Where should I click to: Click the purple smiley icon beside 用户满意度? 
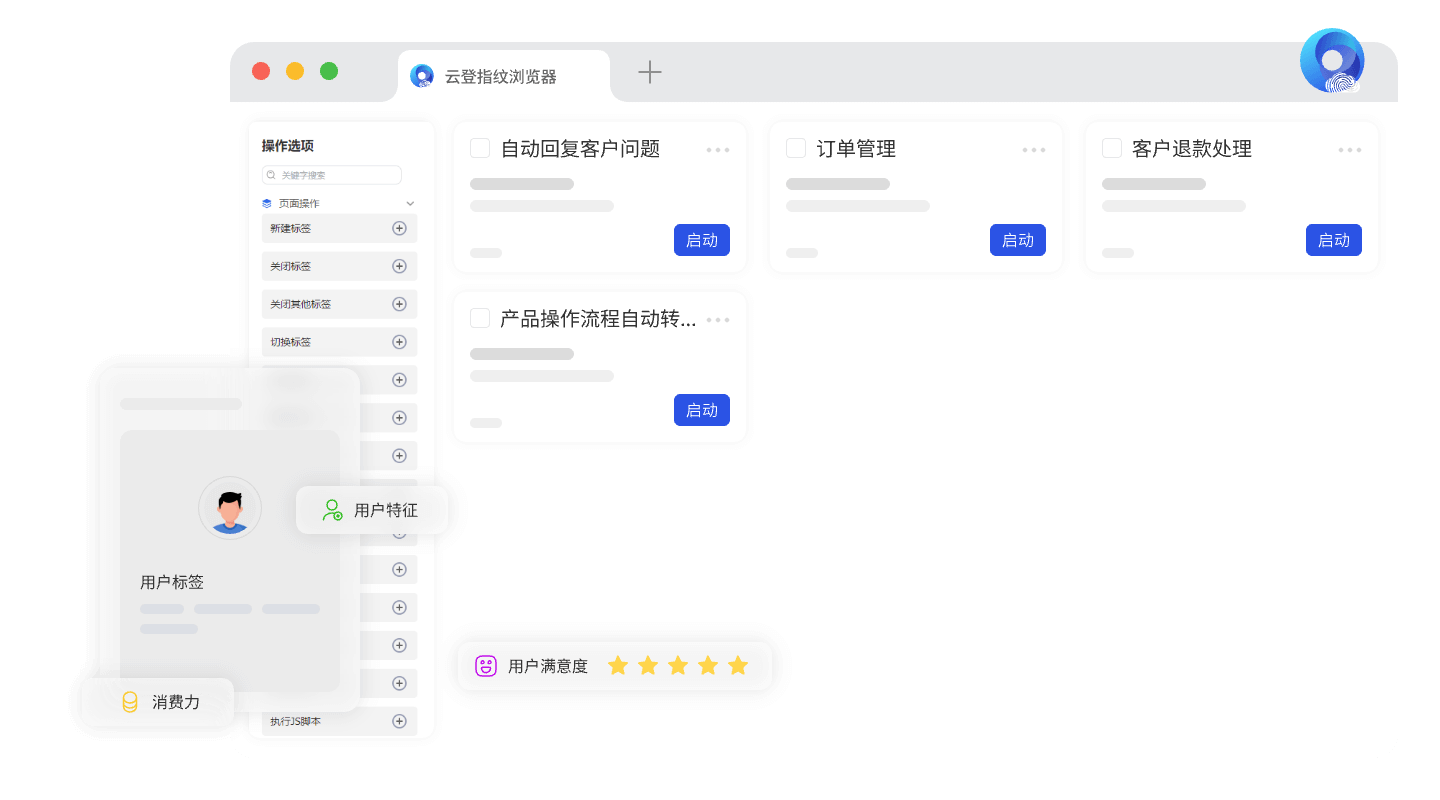point(486,665)
